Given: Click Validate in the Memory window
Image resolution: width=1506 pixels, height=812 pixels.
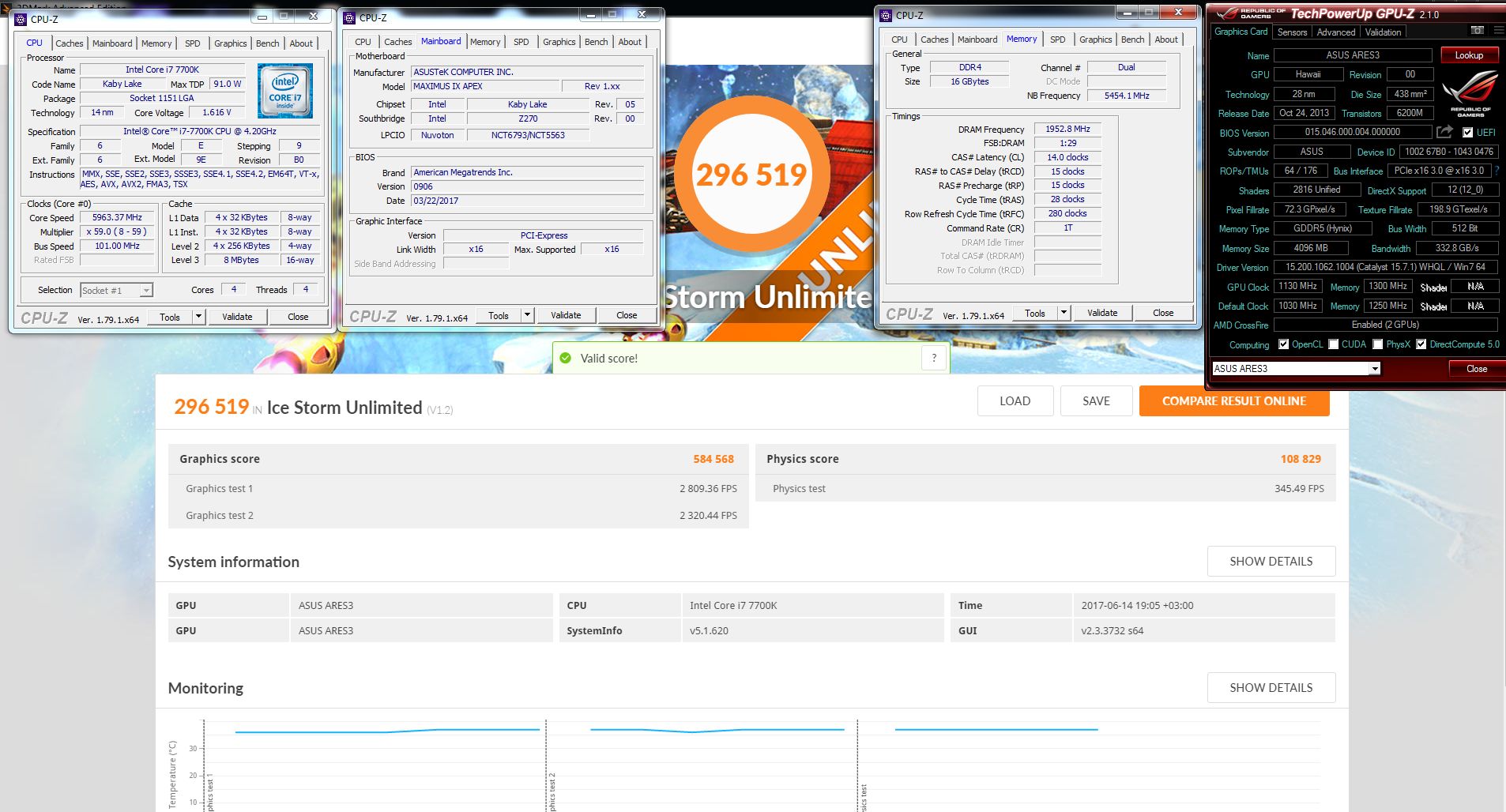Looking at the screenshot, I should tap(1102, 313).
